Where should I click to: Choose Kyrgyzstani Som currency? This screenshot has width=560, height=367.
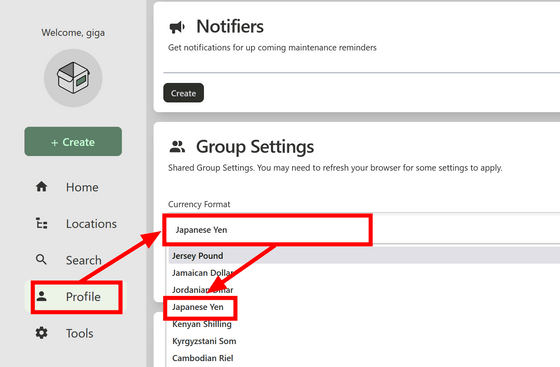point(204,341)
